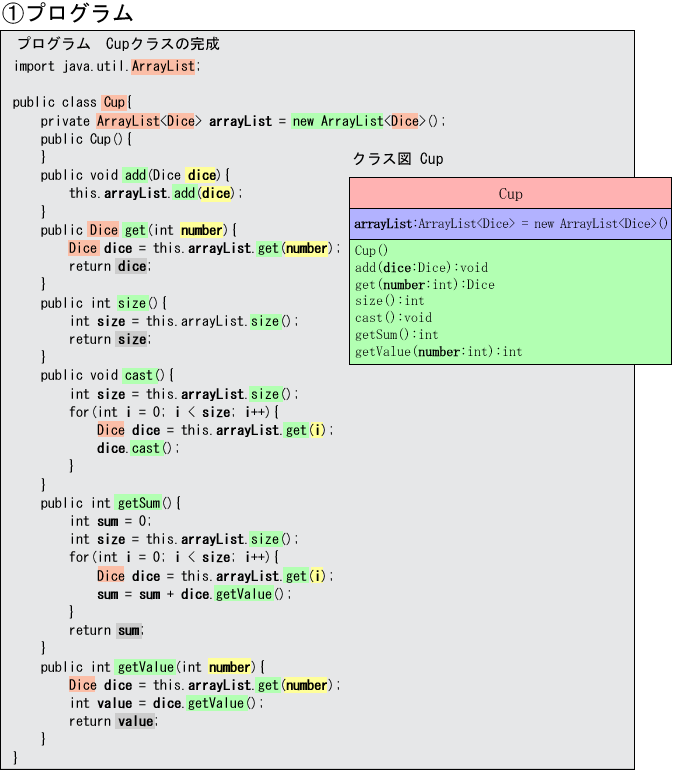
Task: Click the pink Cup header in class diagram
Action: point(510,194)
